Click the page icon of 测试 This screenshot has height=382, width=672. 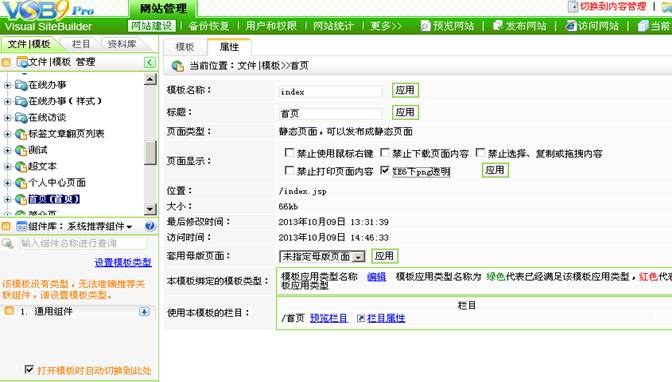(21, 150)
